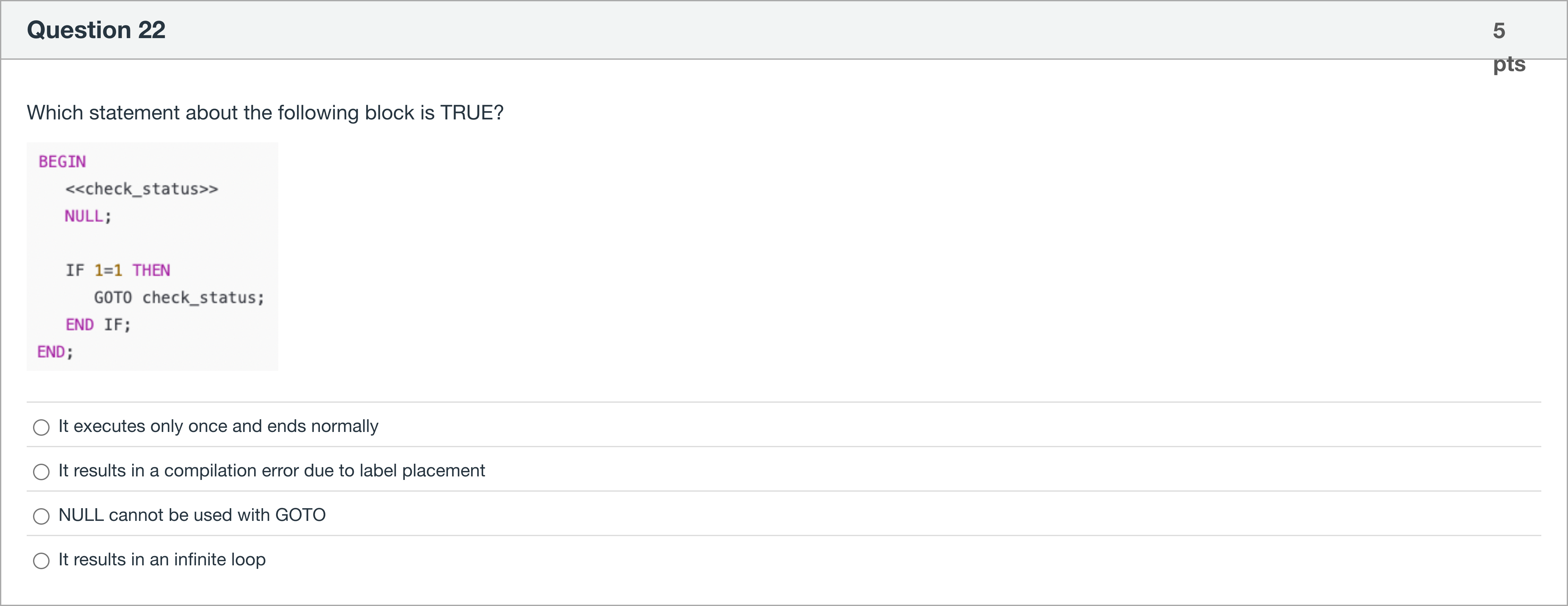Click the final END; line of the block
The image size is (1568, 606).
tap(55, 352)
